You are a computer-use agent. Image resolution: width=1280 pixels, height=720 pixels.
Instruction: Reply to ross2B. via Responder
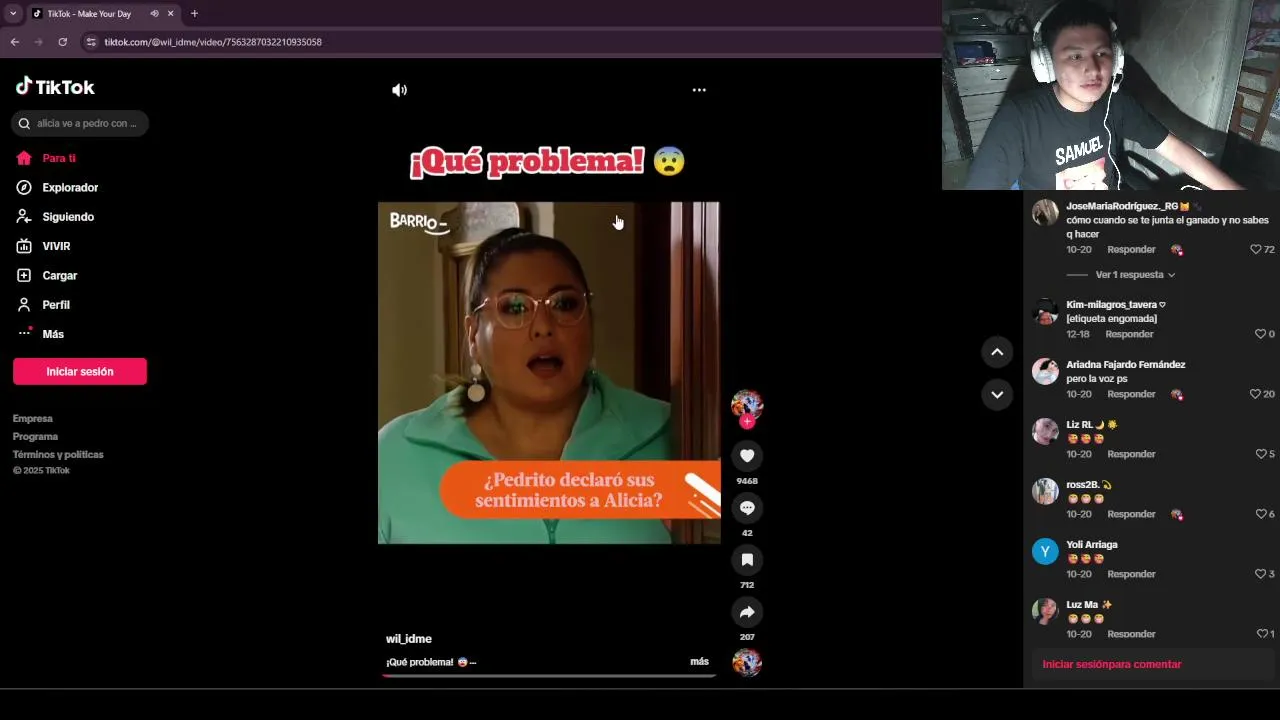point(1131,514)
